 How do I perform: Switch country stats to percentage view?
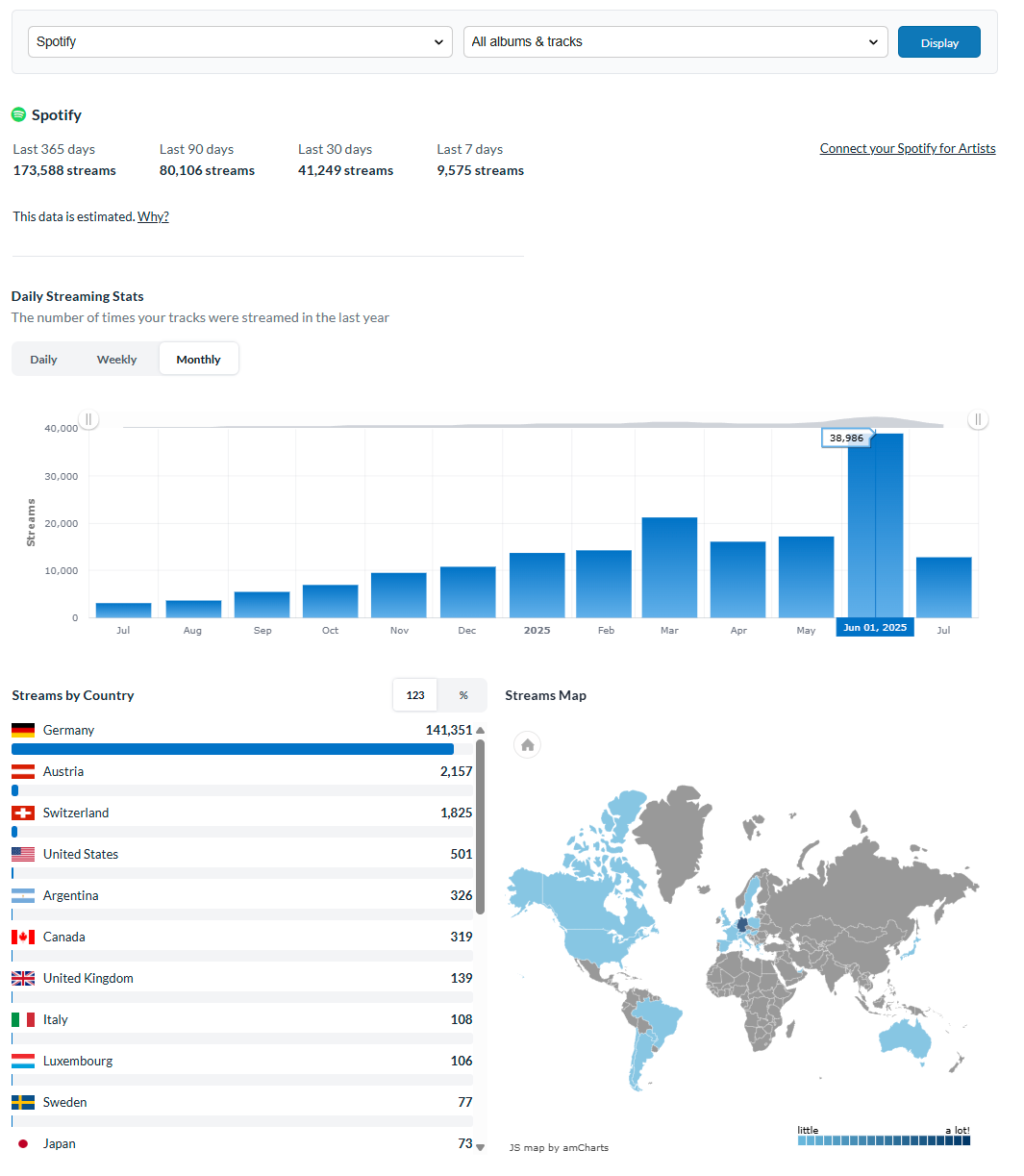[x=463, y=695]
